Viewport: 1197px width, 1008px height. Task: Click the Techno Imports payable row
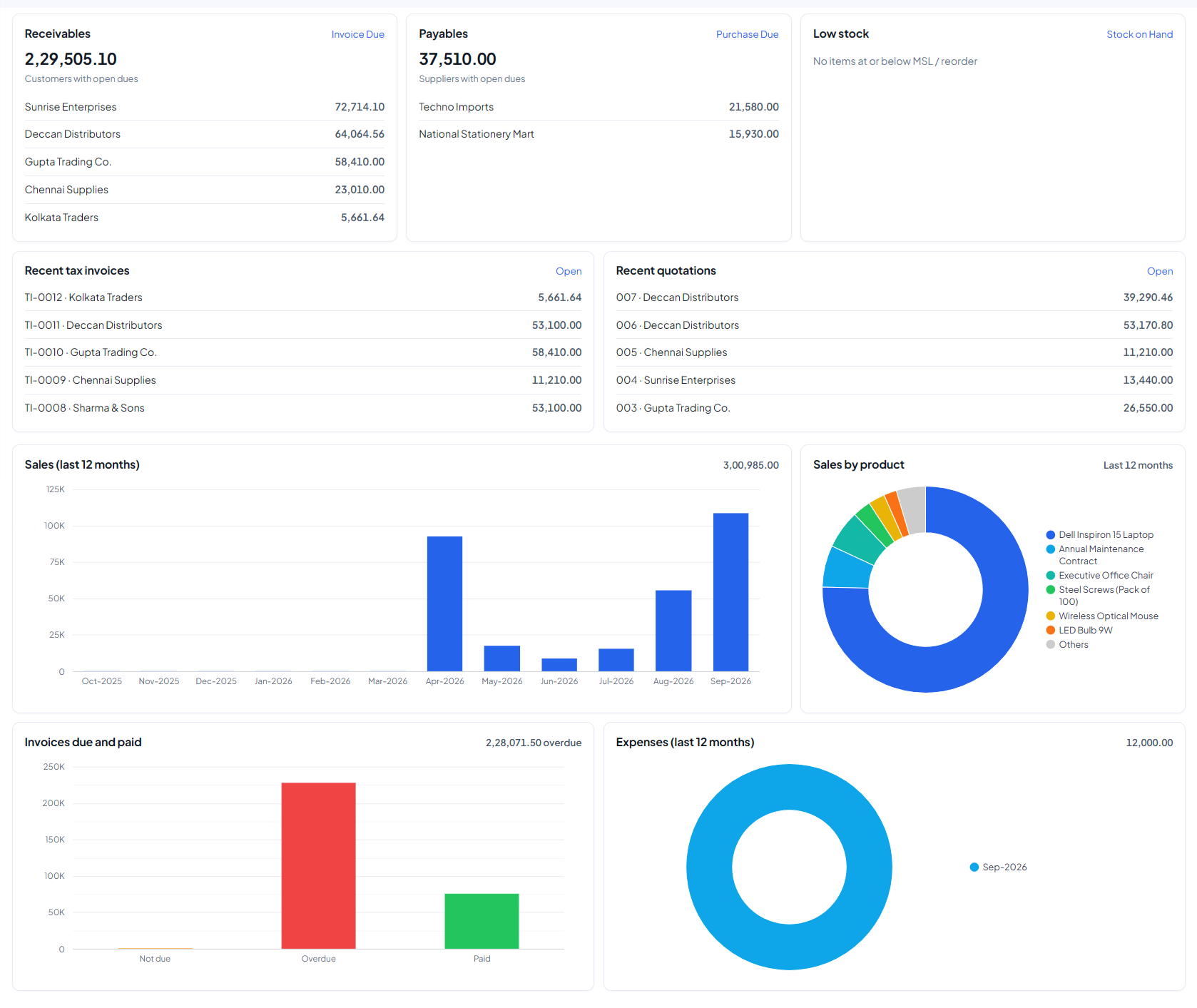point(598,107)
